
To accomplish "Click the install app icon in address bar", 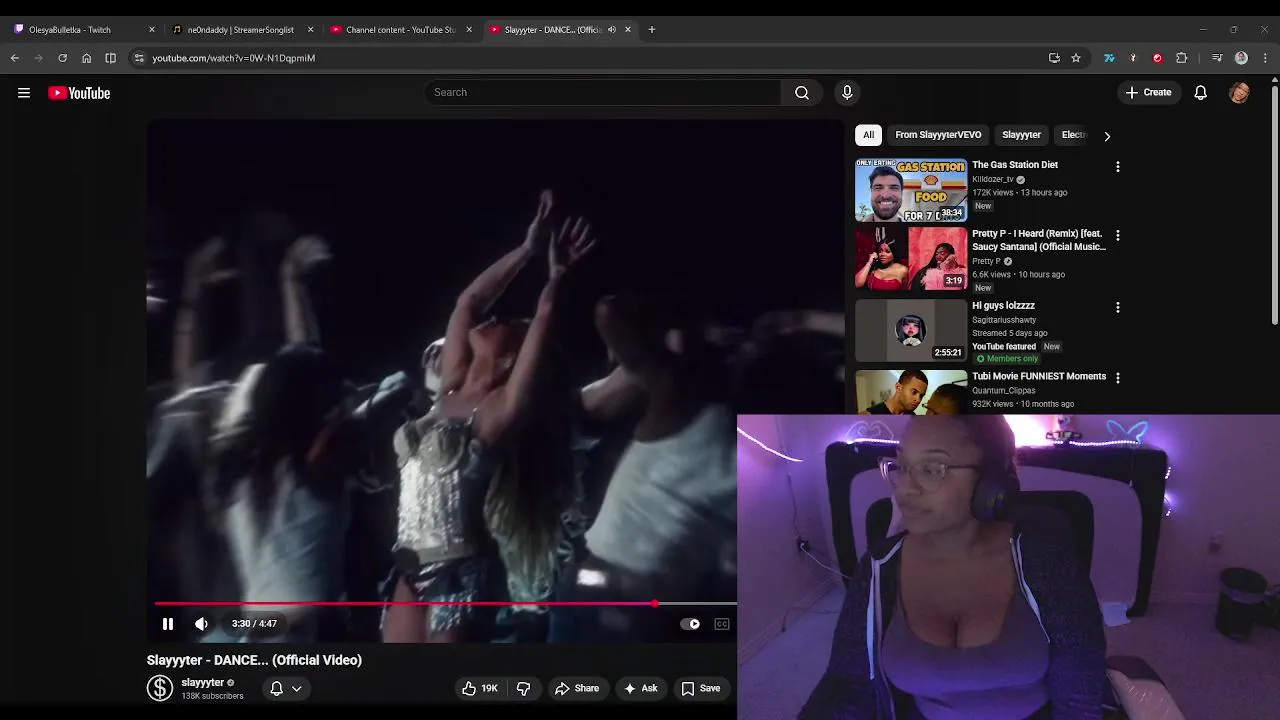I will click(1054, 58).
